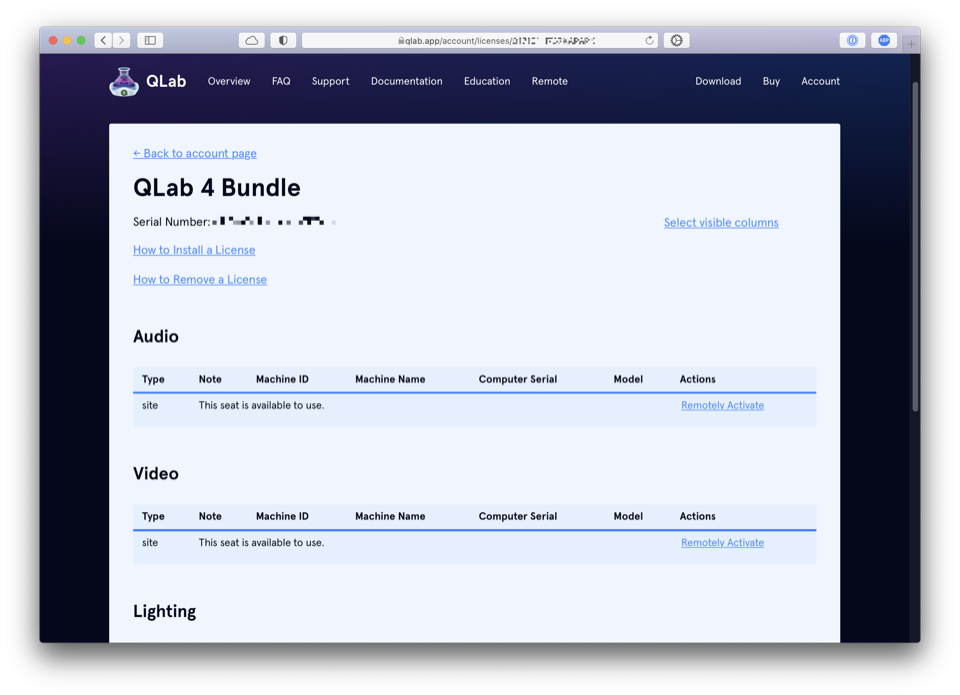The height and width of the screenshot is (695, 960).
Task: Remotely Activate the Video site seat
Action: [x=722, y=543]
